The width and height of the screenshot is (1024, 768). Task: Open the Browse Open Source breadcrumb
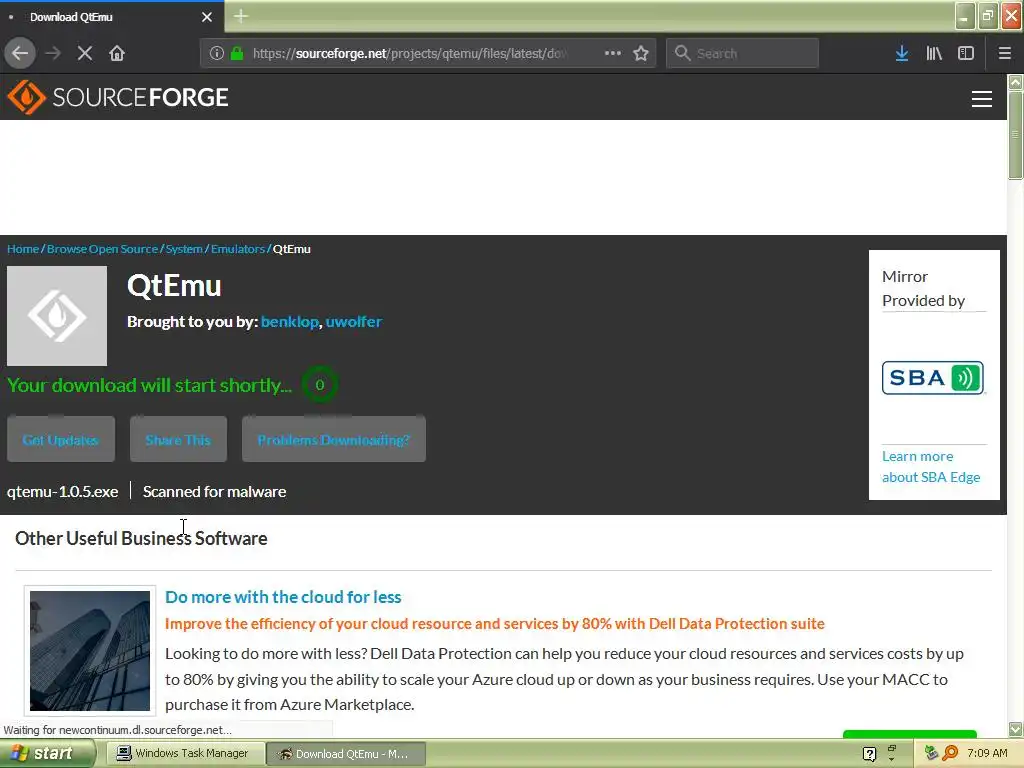[x=103, y=249]
